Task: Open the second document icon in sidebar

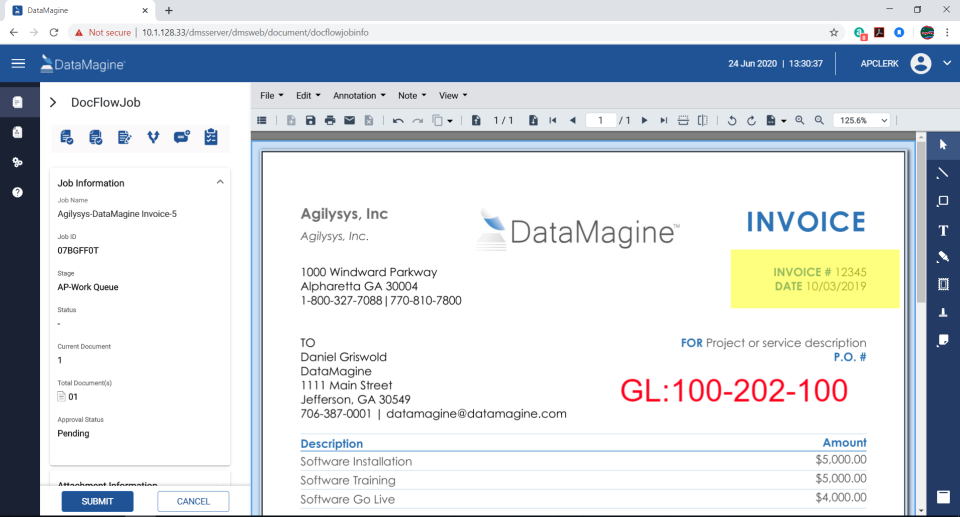Action: [x=18, y=132]
